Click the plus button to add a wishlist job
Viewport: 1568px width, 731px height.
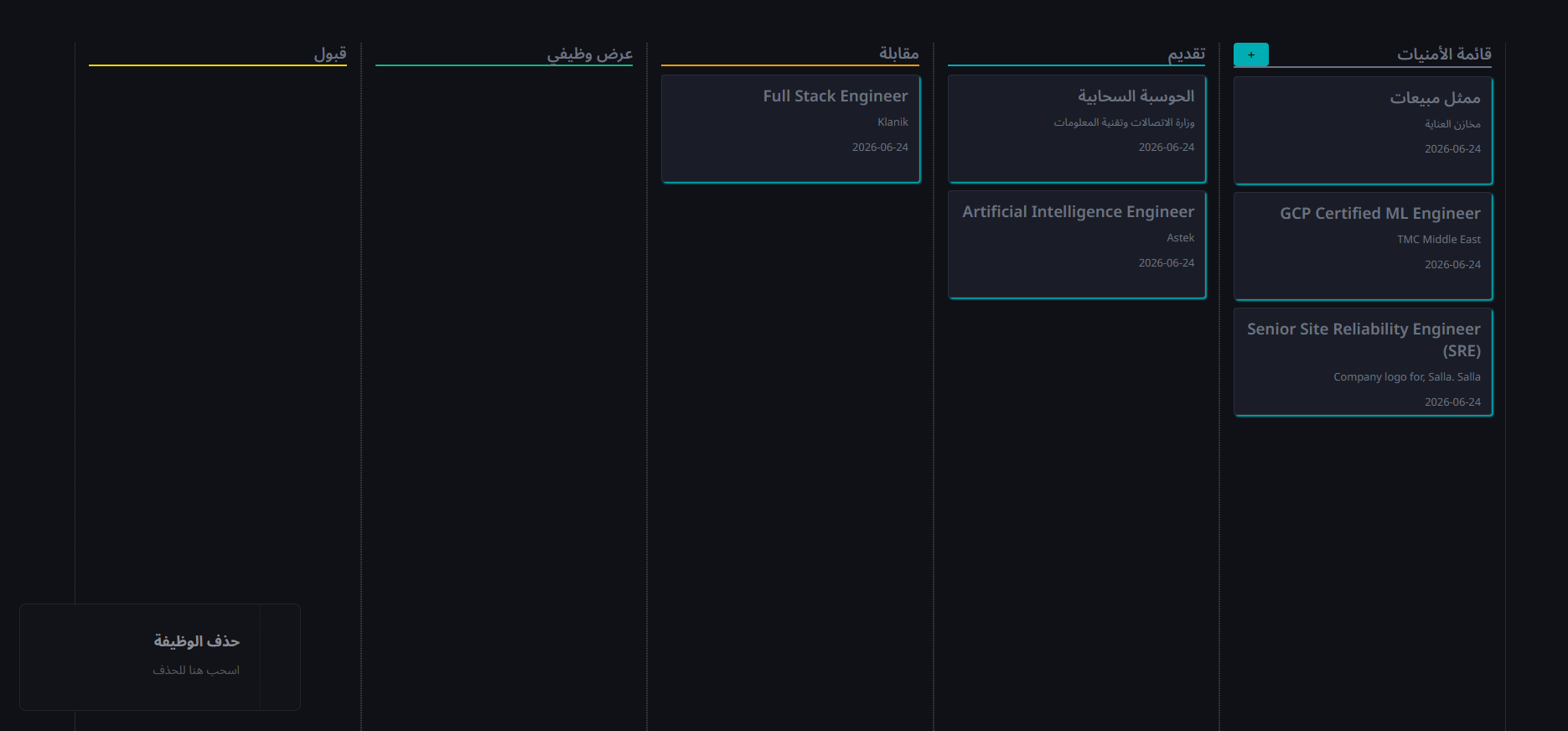1250,54
